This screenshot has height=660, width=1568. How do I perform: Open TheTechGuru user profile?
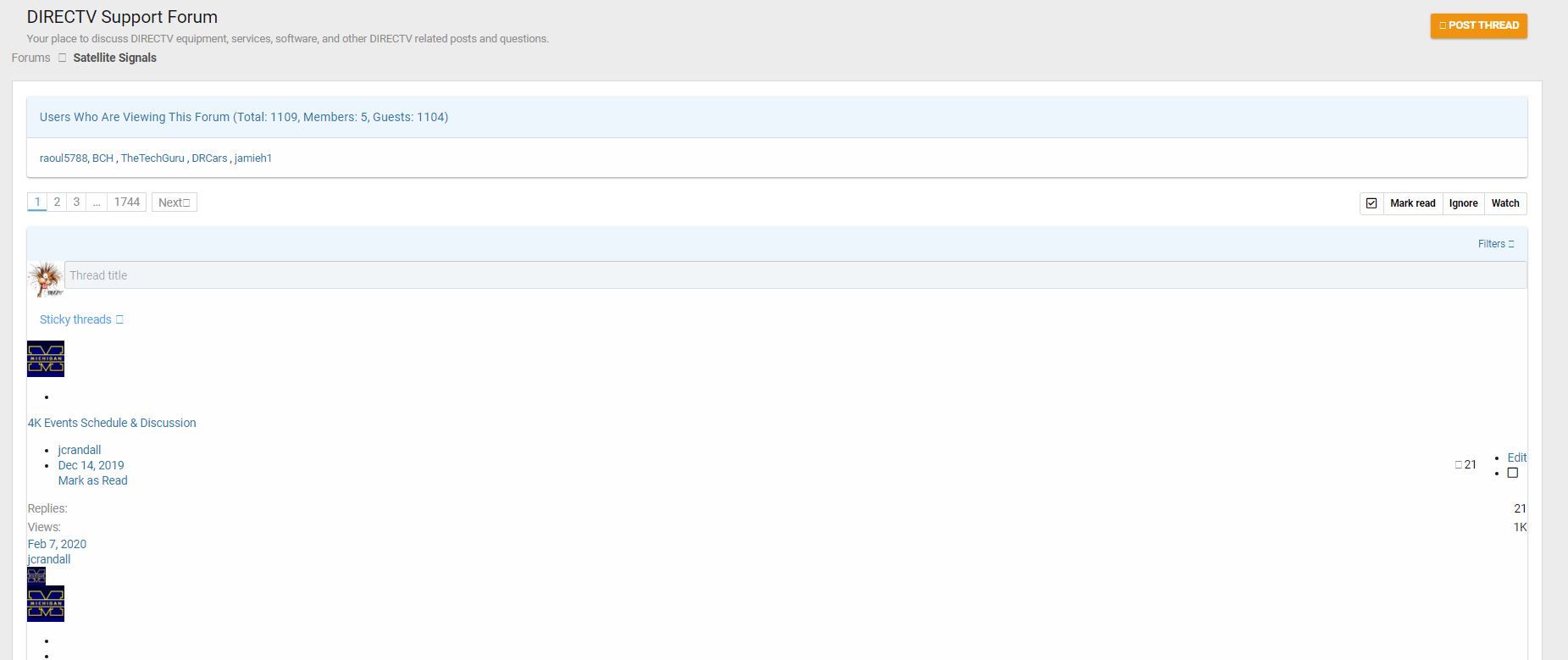[152, 158]
